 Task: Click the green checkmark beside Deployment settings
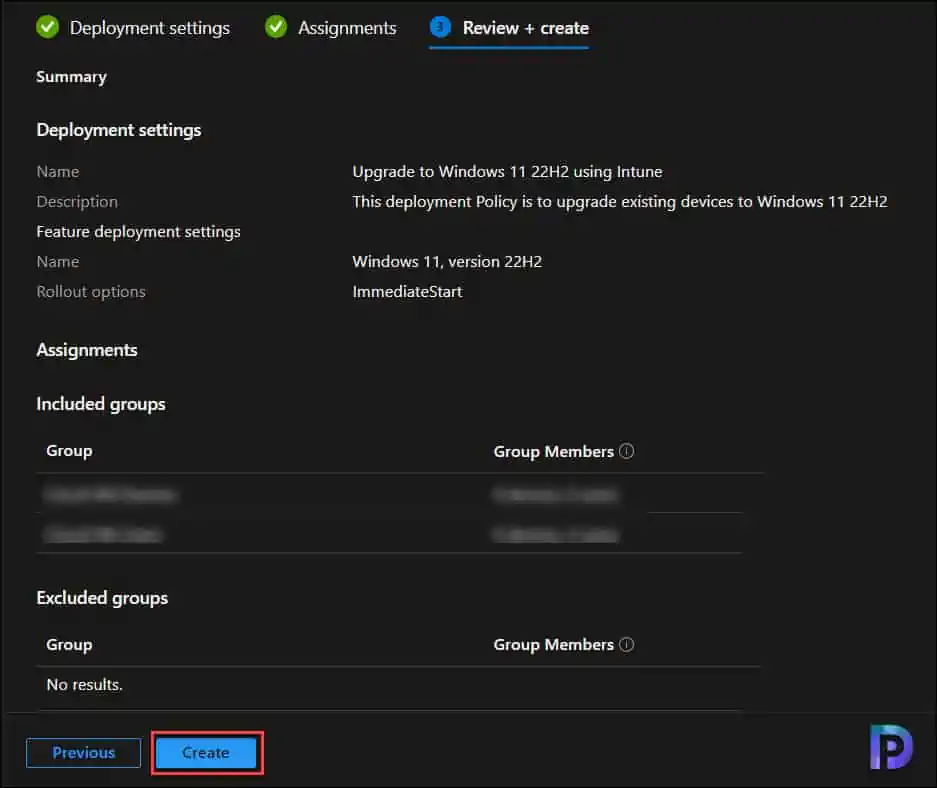point(47,27)
